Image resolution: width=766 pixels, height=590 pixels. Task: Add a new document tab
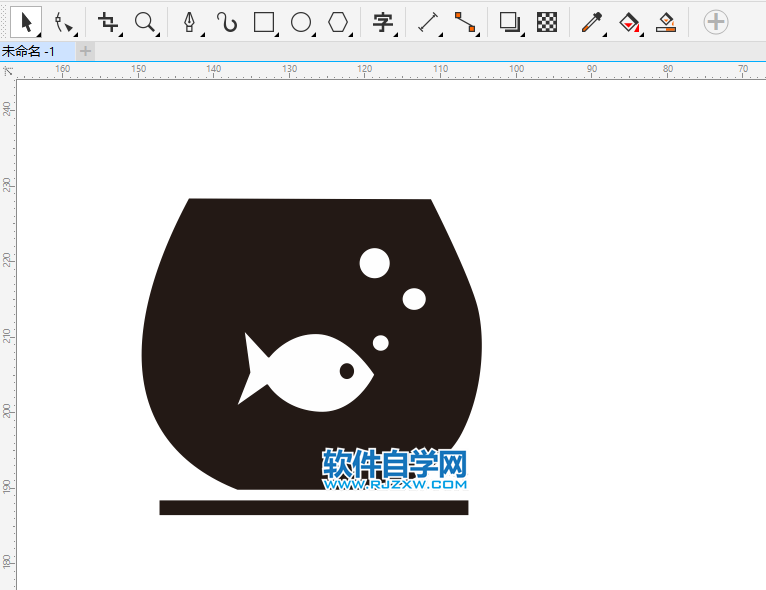(85, 51)
